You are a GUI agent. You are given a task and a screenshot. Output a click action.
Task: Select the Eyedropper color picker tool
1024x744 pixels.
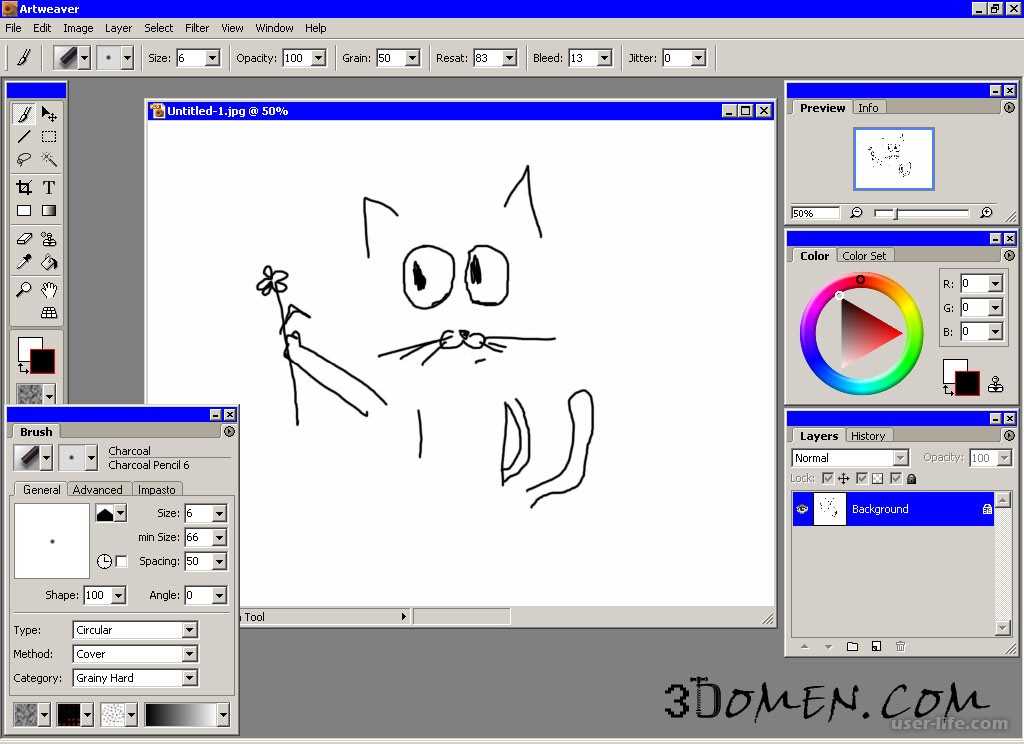pyautogui.click(x=24, y=263)
